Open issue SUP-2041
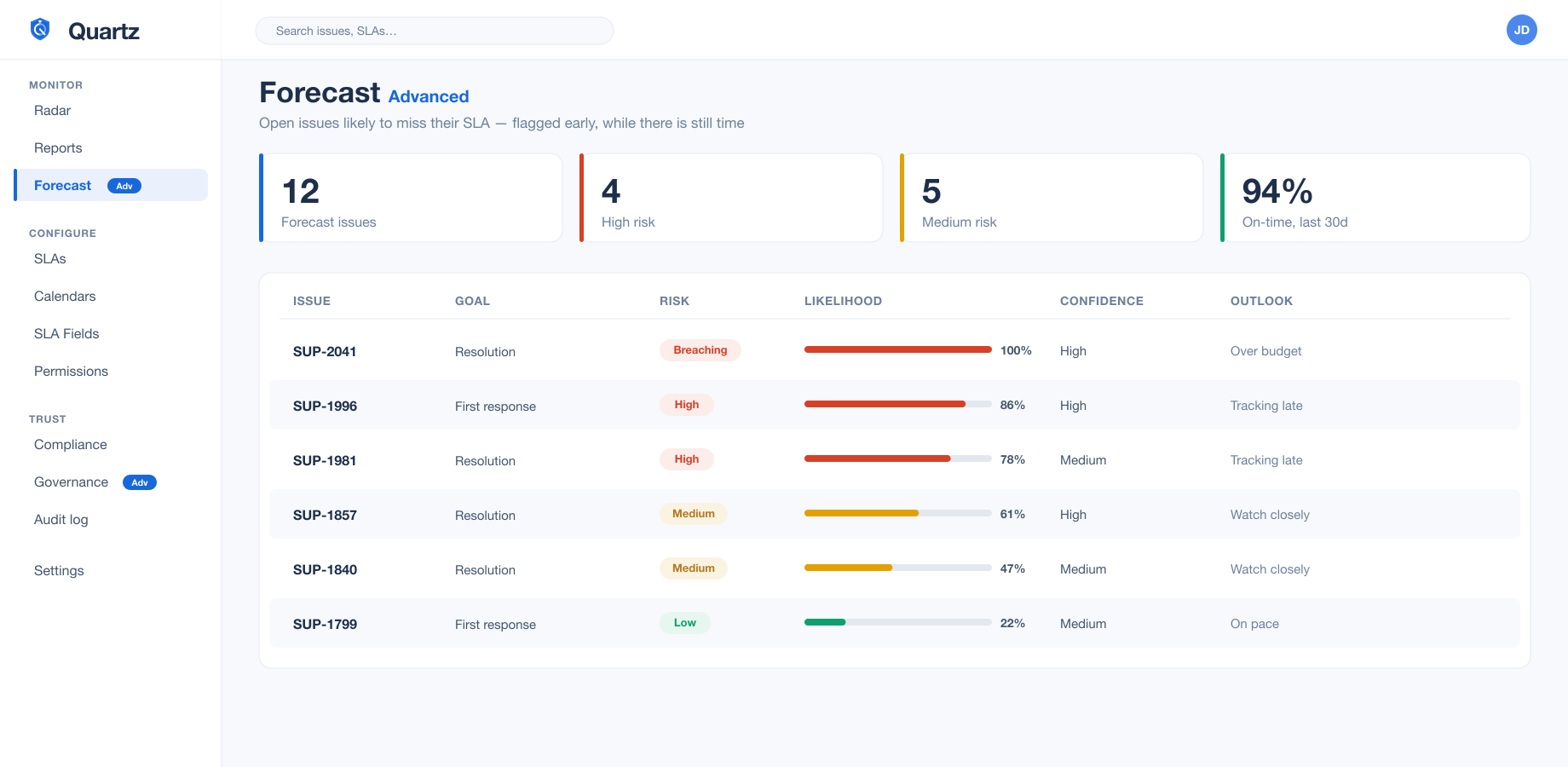The height and width of the screenshot is (767, 1568). [325, 351]
